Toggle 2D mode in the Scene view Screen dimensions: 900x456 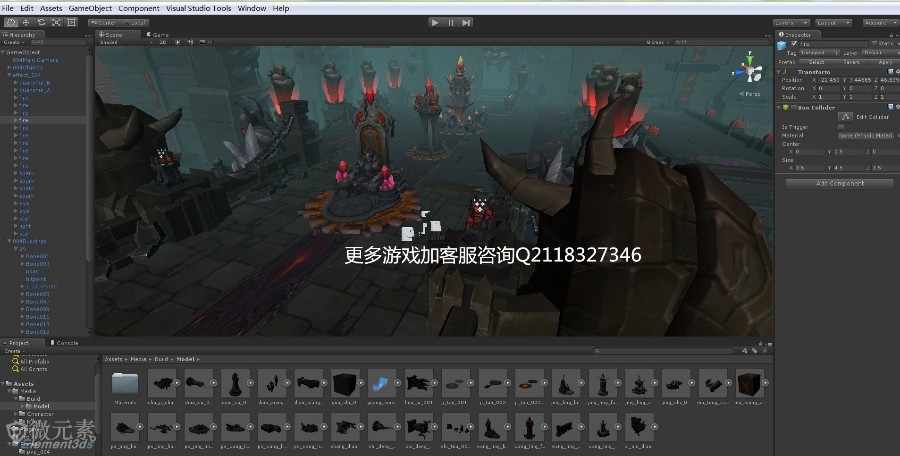coord(164,42)
